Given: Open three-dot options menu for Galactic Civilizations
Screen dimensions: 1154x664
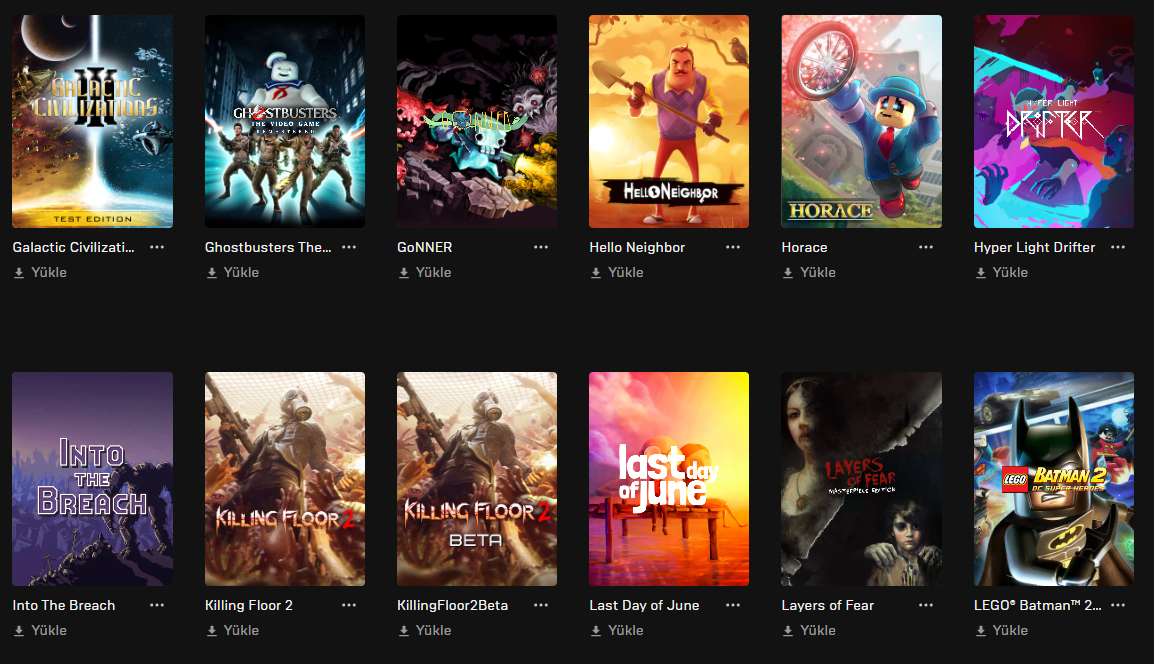Looking at the screenshot, I should pos(157,247).
